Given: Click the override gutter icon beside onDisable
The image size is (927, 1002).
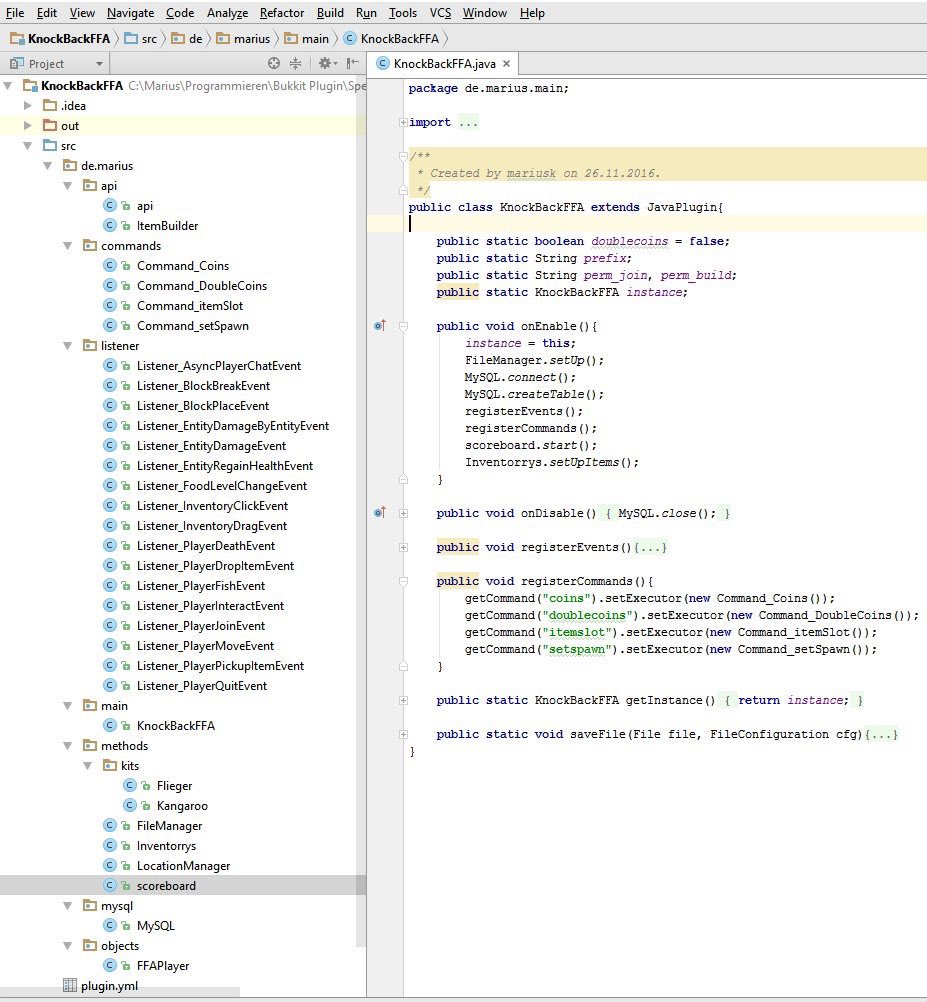Looking at the screenshot, I should (x=379, y=513).
